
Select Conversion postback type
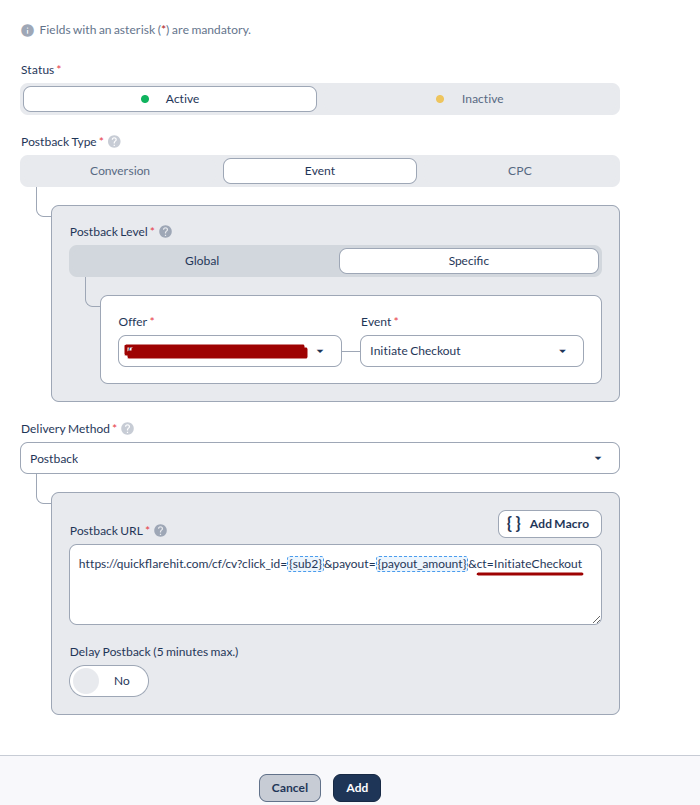coord(120,171)
